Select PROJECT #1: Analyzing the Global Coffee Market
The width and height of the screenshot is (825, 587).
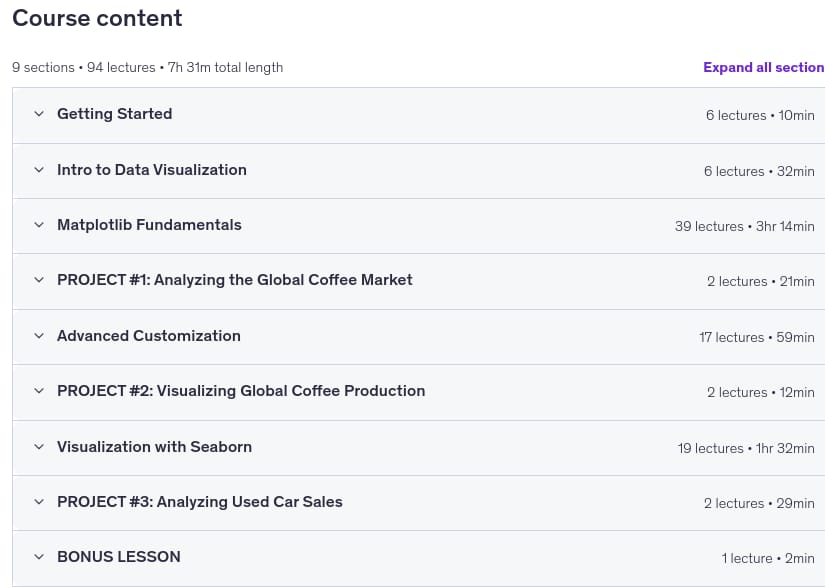coord(235,280)
